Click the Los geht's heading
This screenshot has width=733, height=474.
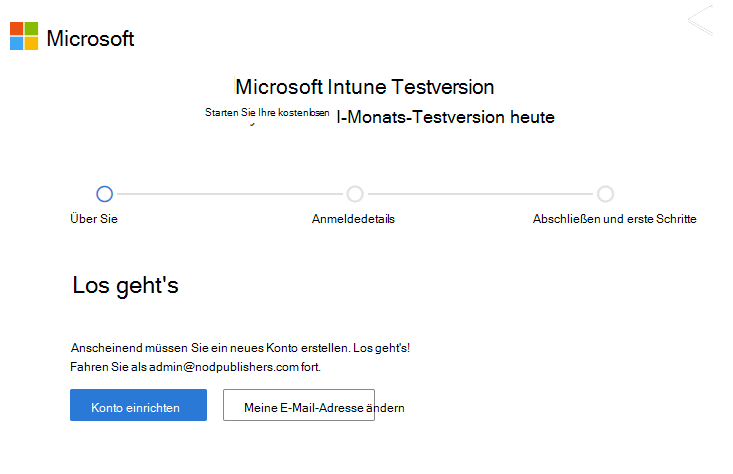[126, 285]
